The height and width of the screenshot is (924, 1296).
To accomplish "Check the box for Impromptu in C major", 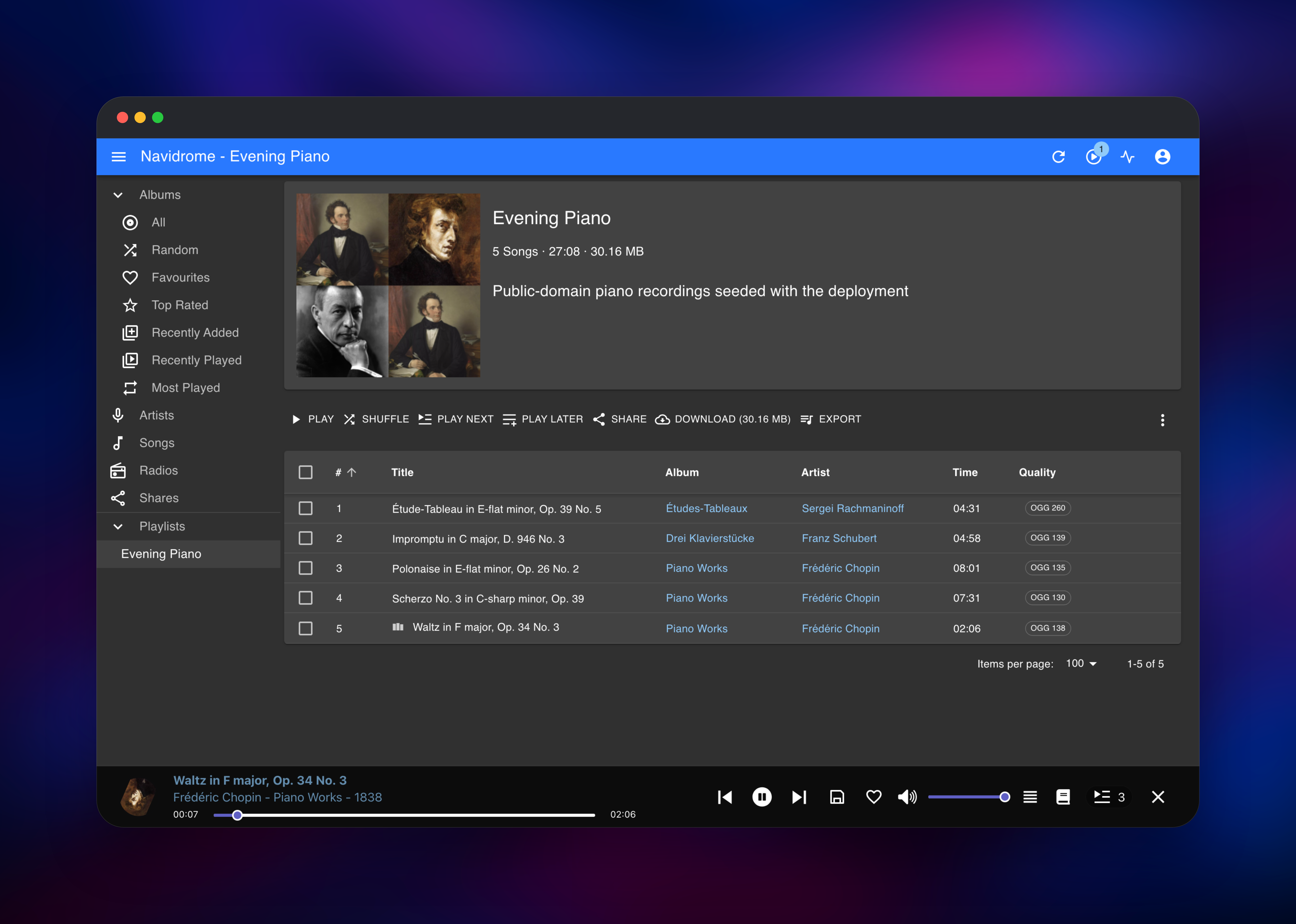I will [306, 538].
